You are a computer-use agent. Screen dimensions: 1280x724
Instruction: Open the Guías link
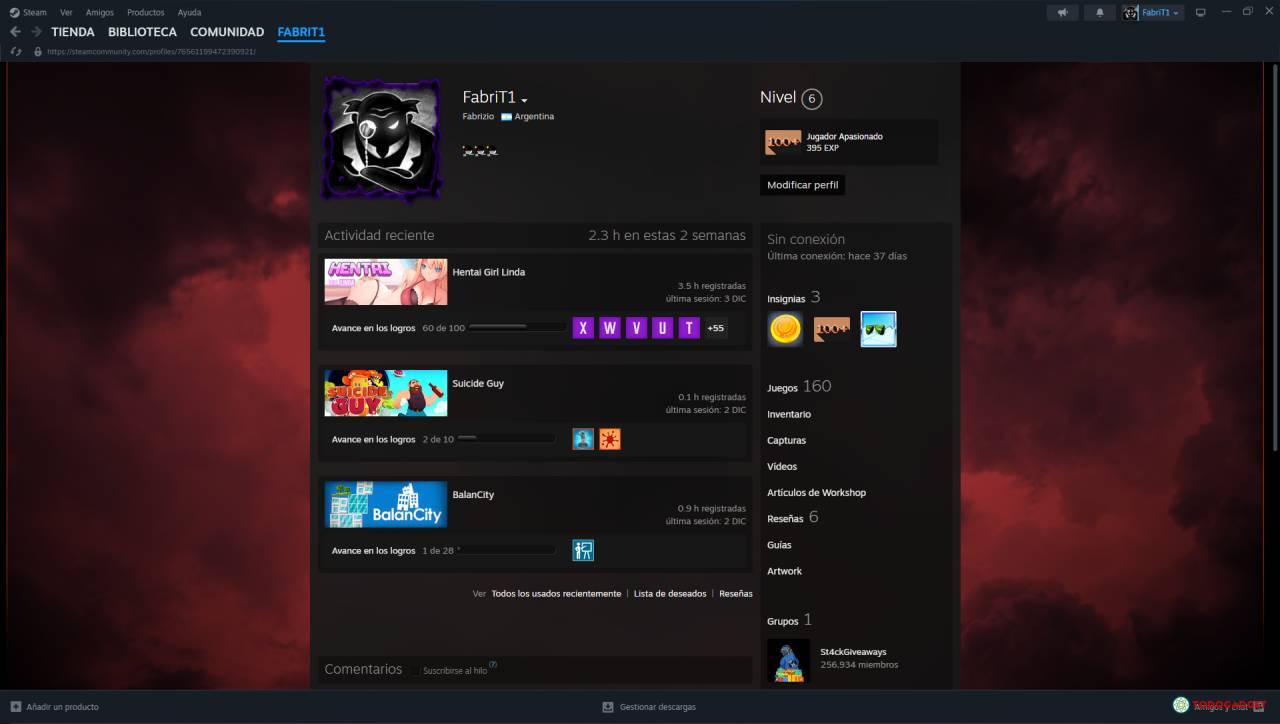click(779, 545)
